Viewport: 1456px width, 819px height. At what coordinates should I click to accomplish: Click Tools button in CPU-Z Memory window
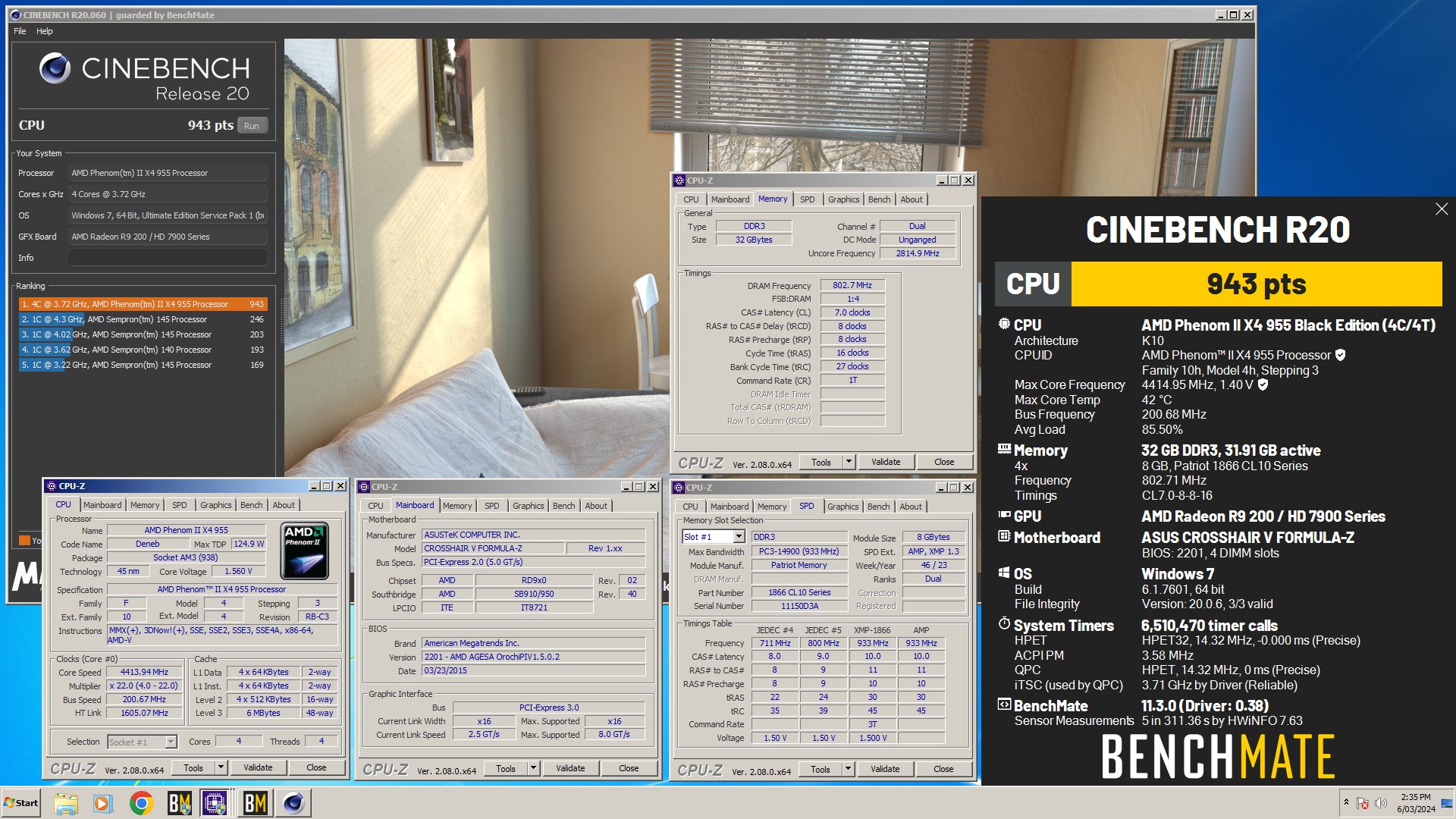click(821, 462)
